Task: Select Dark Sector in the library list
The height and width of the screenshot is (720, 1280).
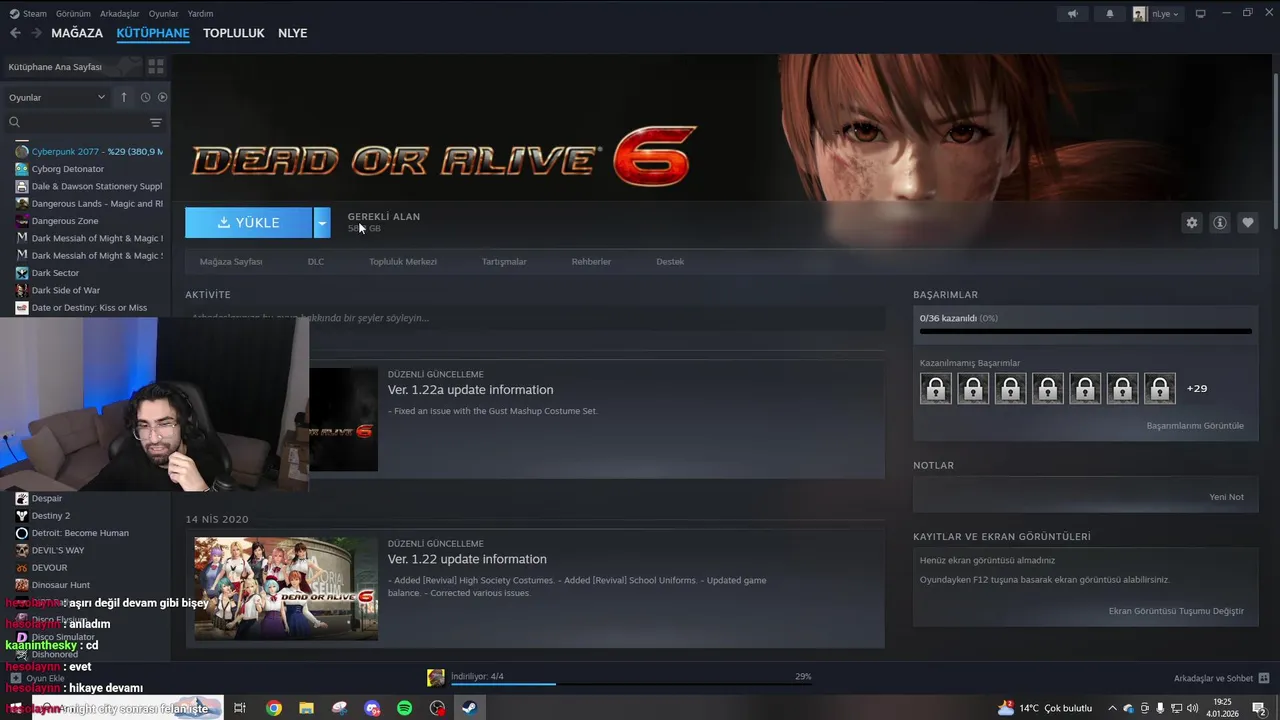Action: 55,273
